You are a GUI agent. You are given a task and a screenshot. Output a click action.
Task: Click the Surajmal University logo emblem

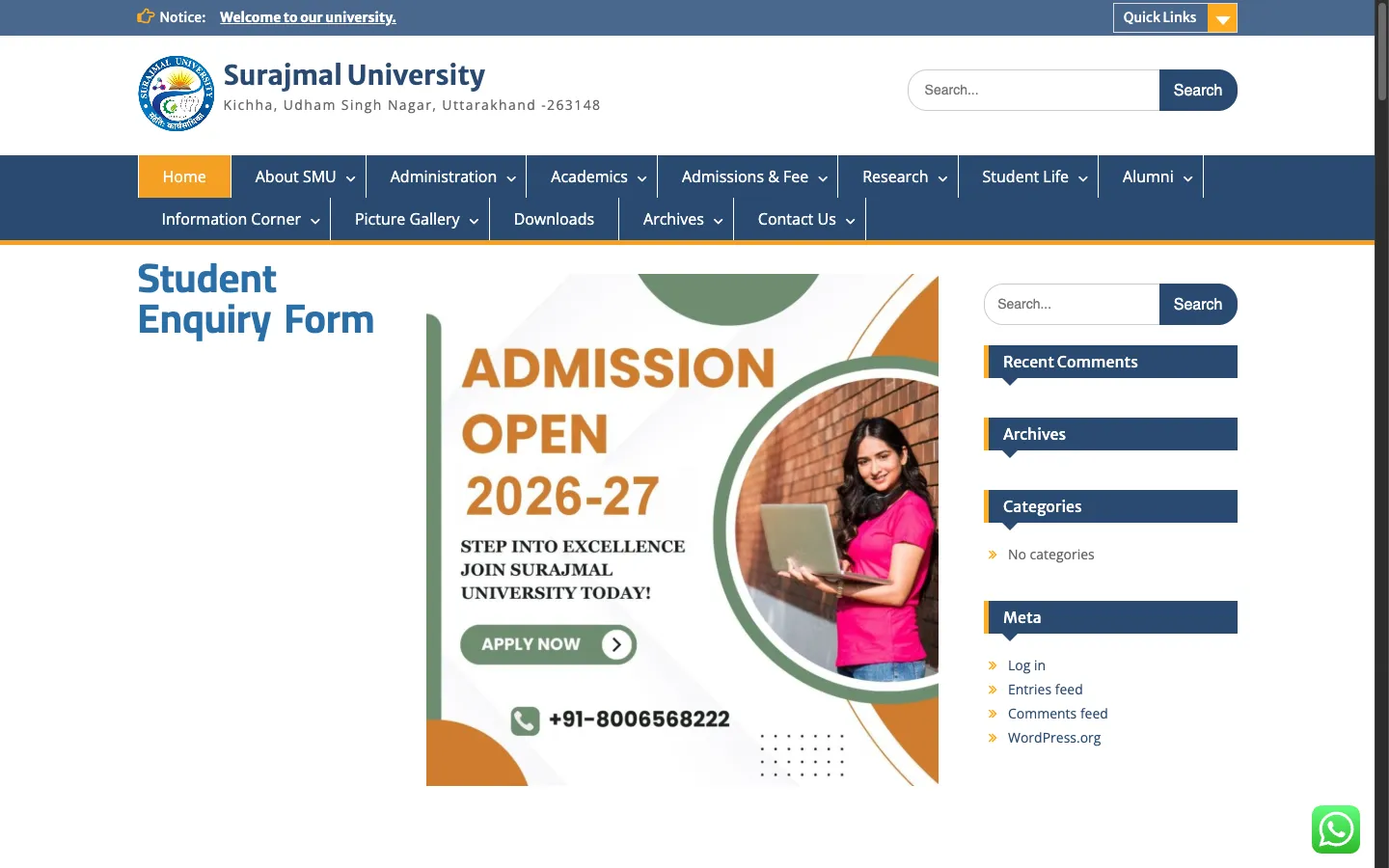(x=177, y=93)
